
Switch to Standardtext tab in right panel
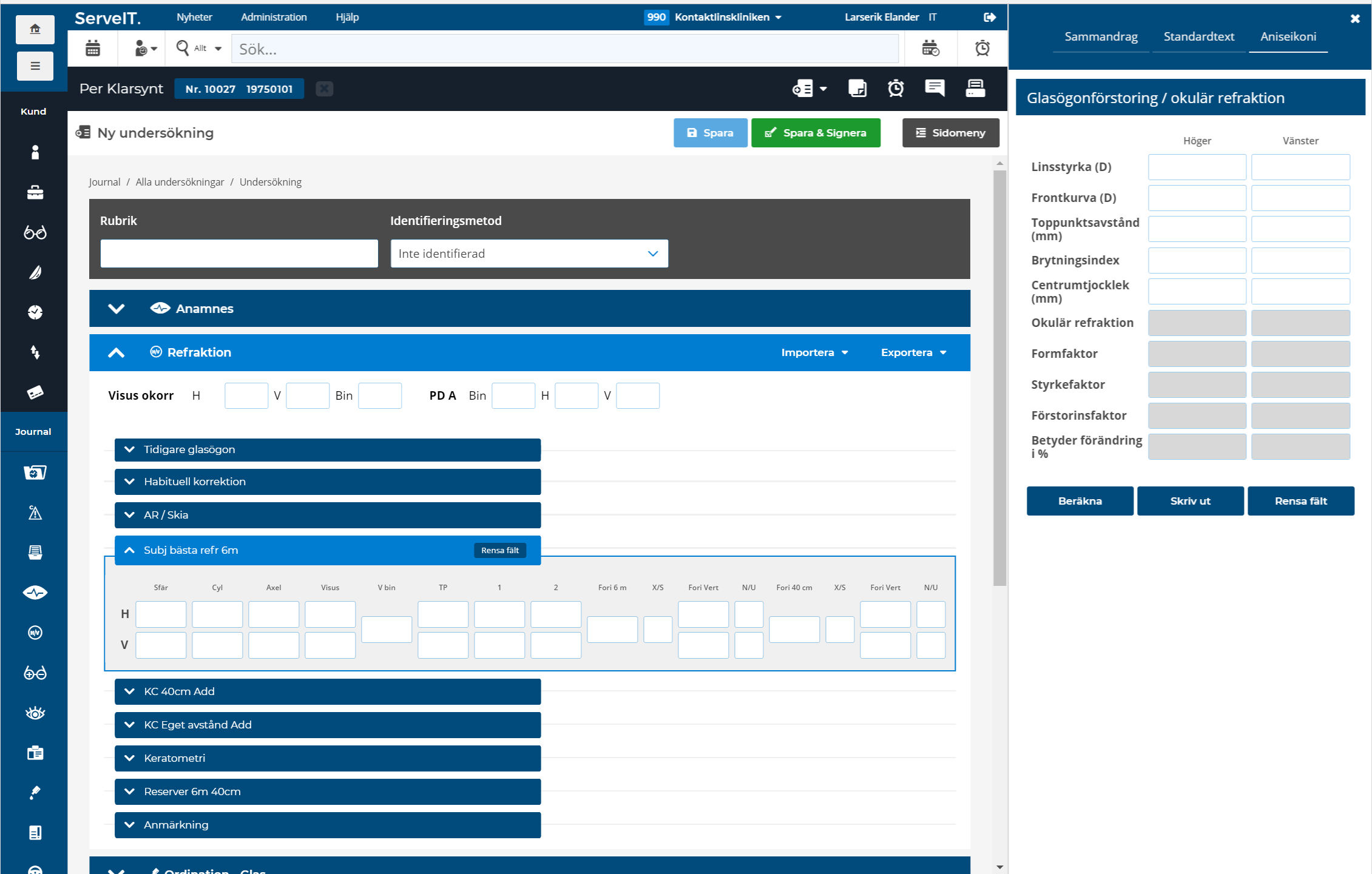coord(1200,36)
